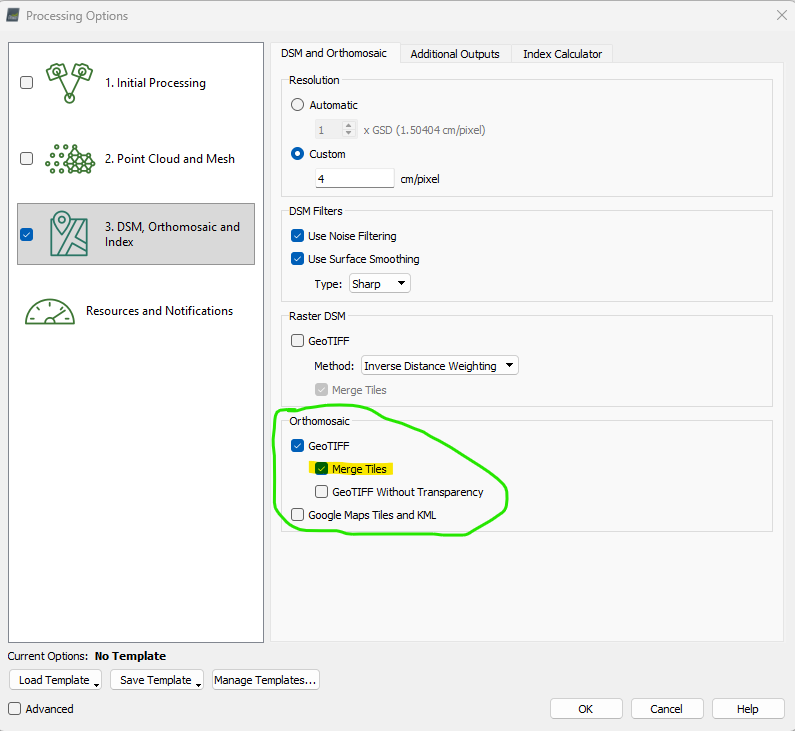
Task: Open the Index Calculator tab
Action: click(562, 54)
